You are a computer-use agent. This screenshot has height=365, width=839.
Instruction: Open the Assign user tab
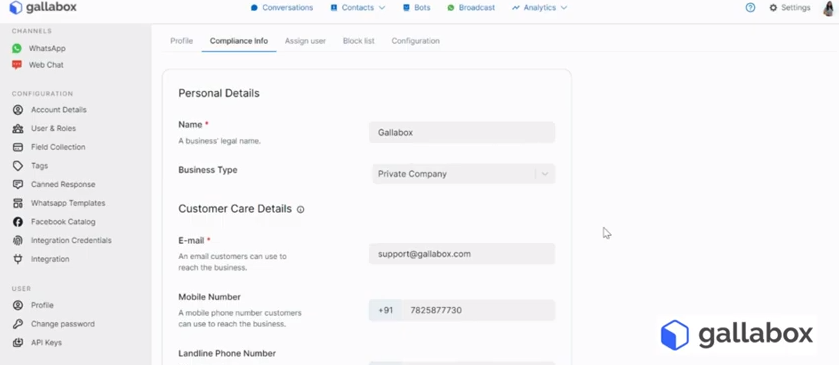pyautogui.click(x=305, y=41)
